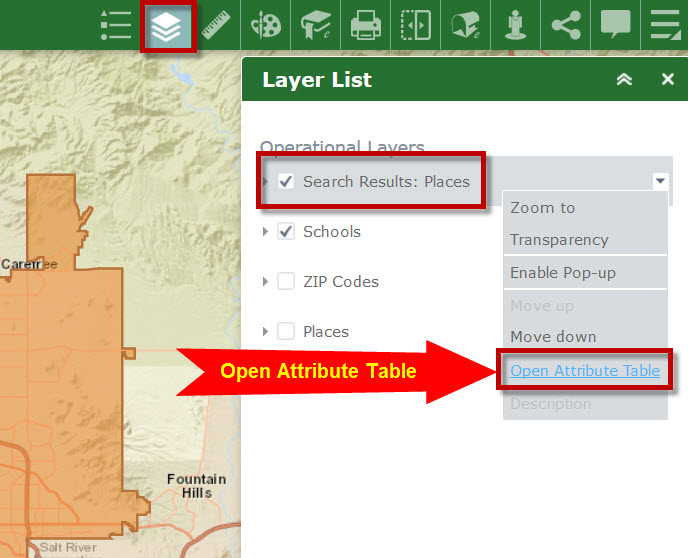Toggle the Layer List stack icon
688x558 pixels.
(x=166, y=26)
